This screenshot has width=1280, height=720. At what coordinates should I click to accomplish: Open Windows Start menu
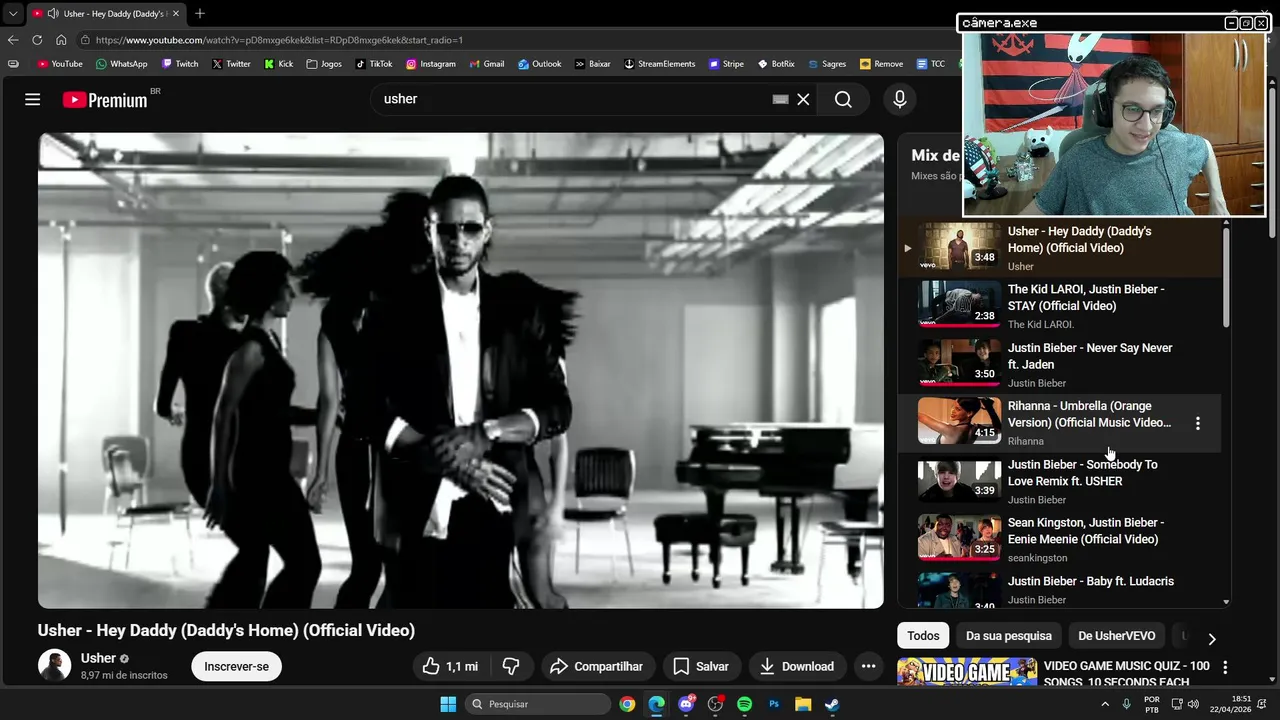coord(448,704)
